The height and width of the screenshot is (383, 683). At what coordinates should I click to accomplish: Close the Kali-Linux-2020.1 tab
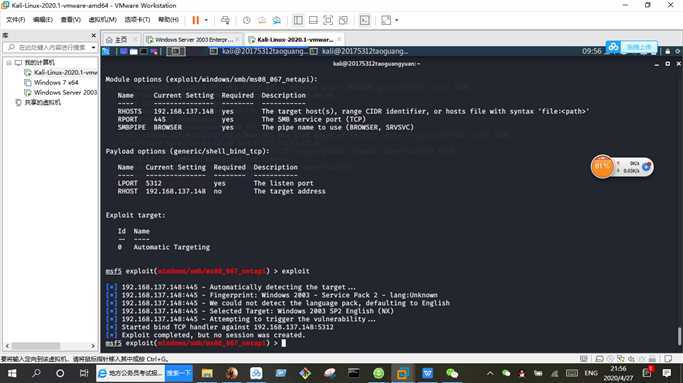(339, 40)
